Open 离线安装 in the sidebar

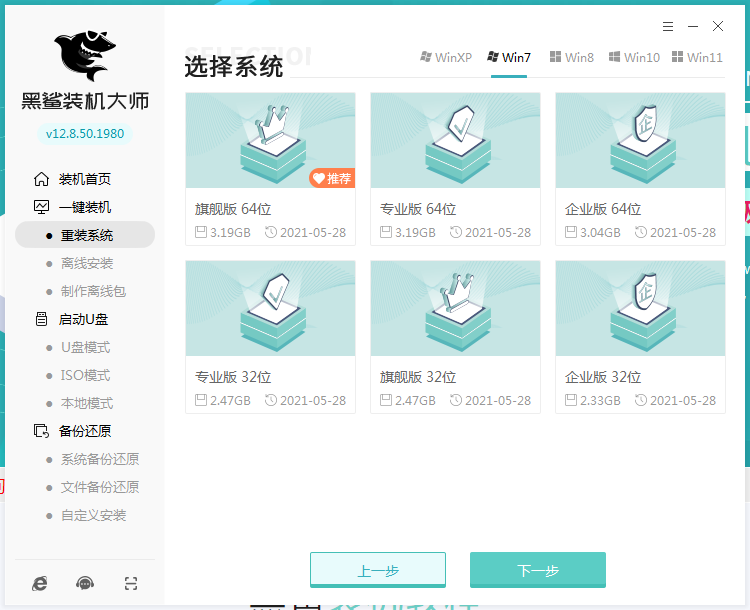87,263
